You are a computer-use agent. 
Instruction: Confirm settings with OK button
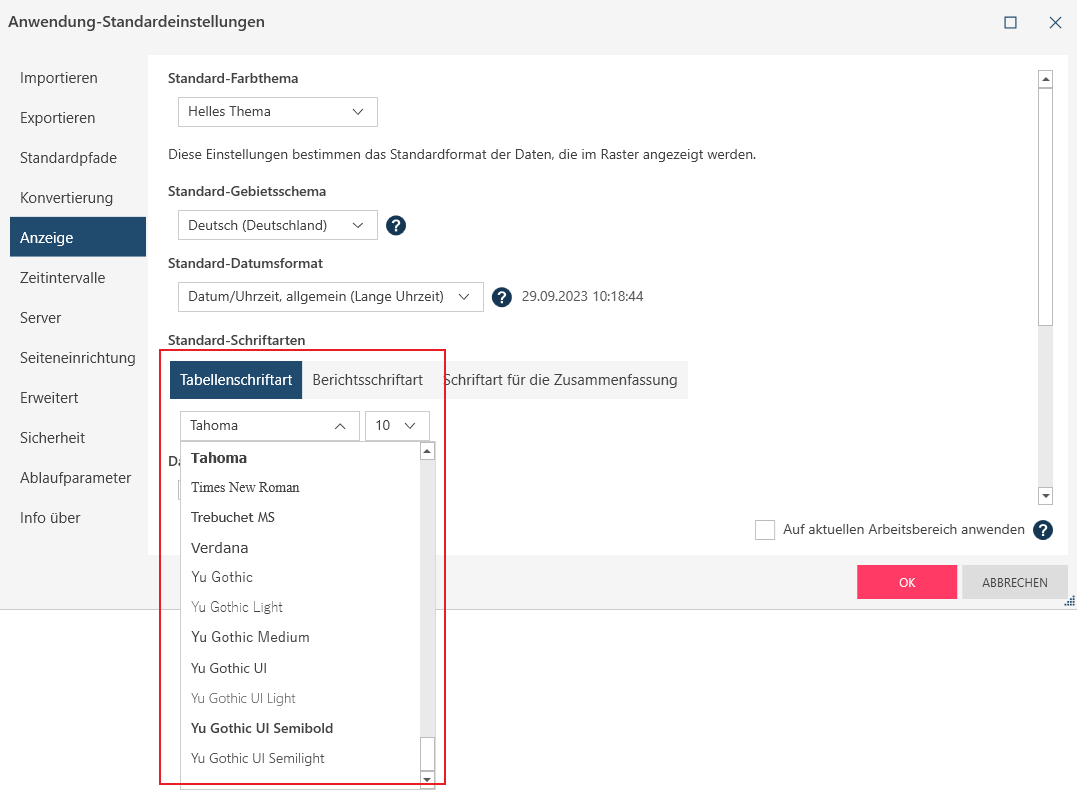pyautogui.click(x=907, y=582)
